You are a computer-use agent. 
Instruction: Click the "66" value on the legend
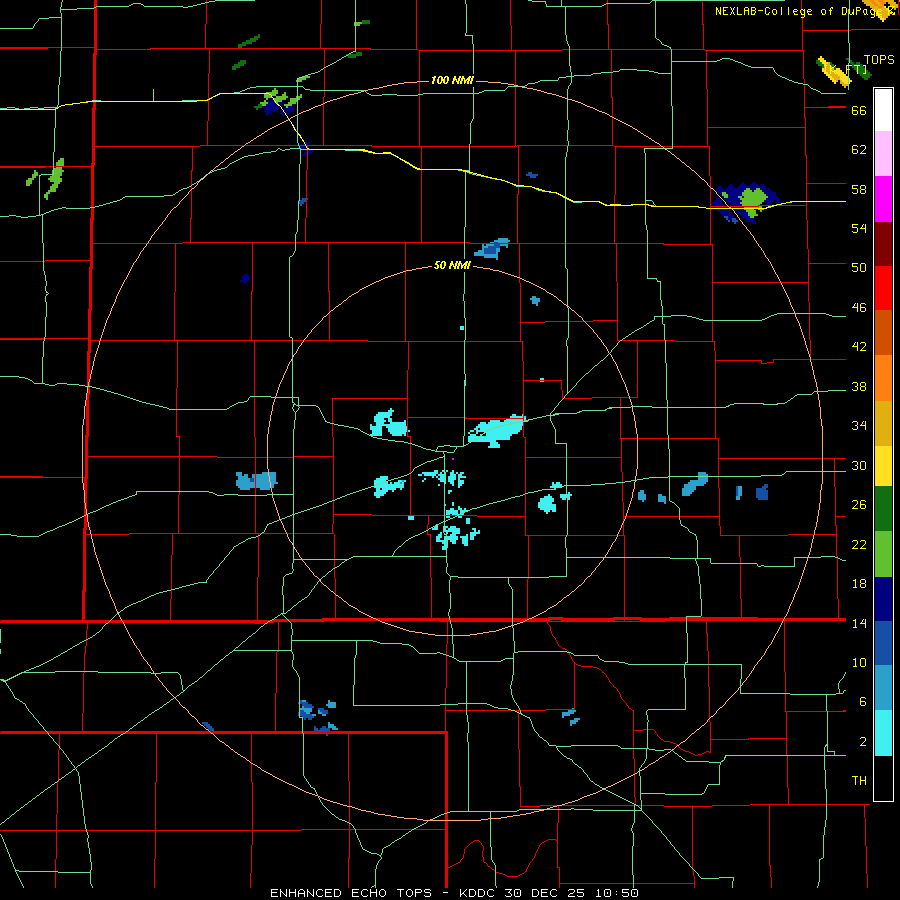[x=859, y=110]
